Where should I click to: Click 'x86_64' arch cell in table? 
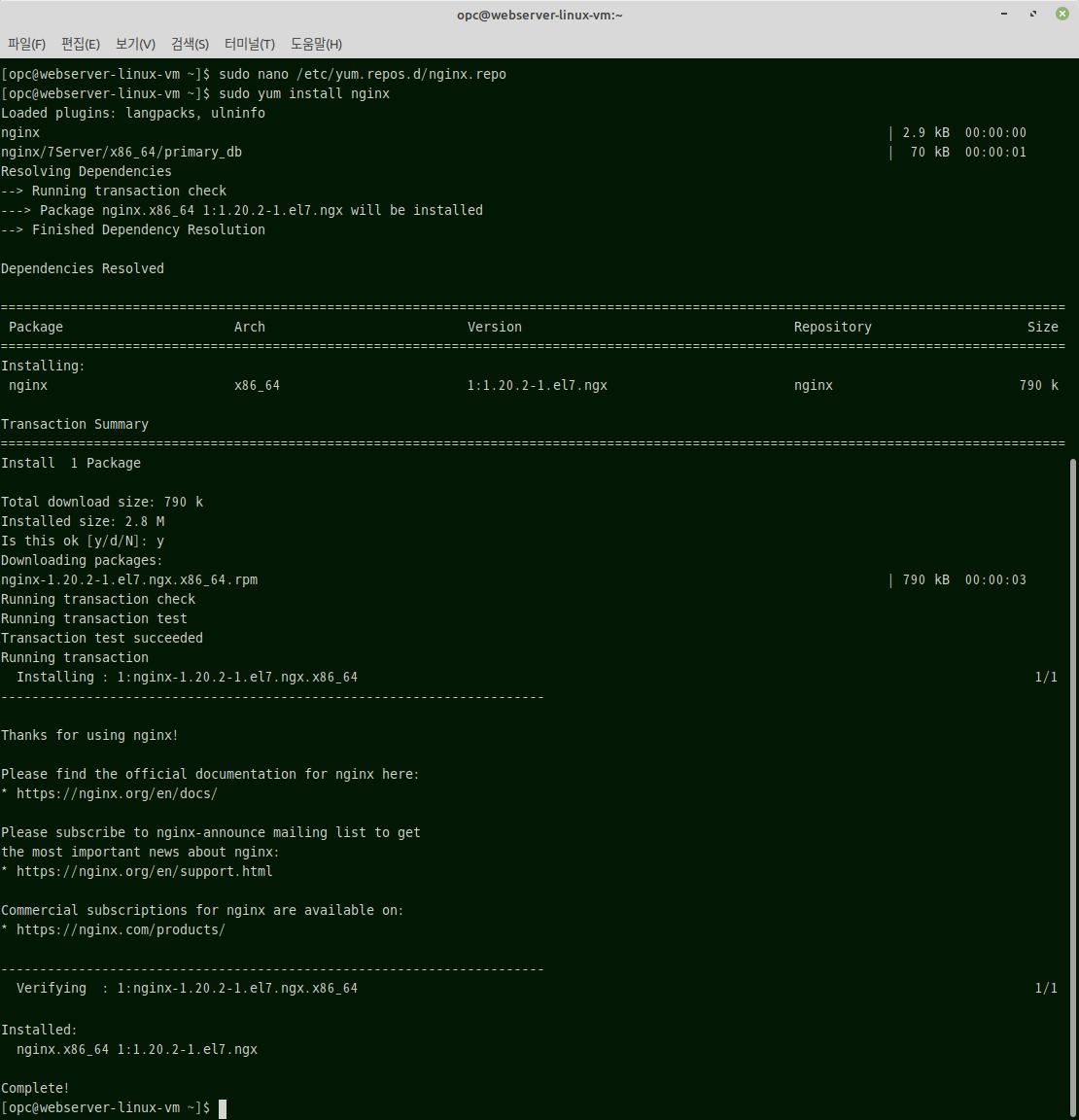pos(257,386)
